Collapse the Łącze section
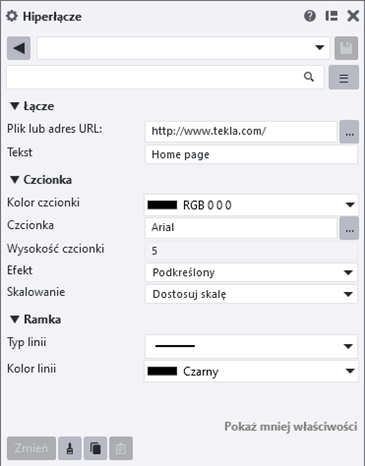 (15, 106)
